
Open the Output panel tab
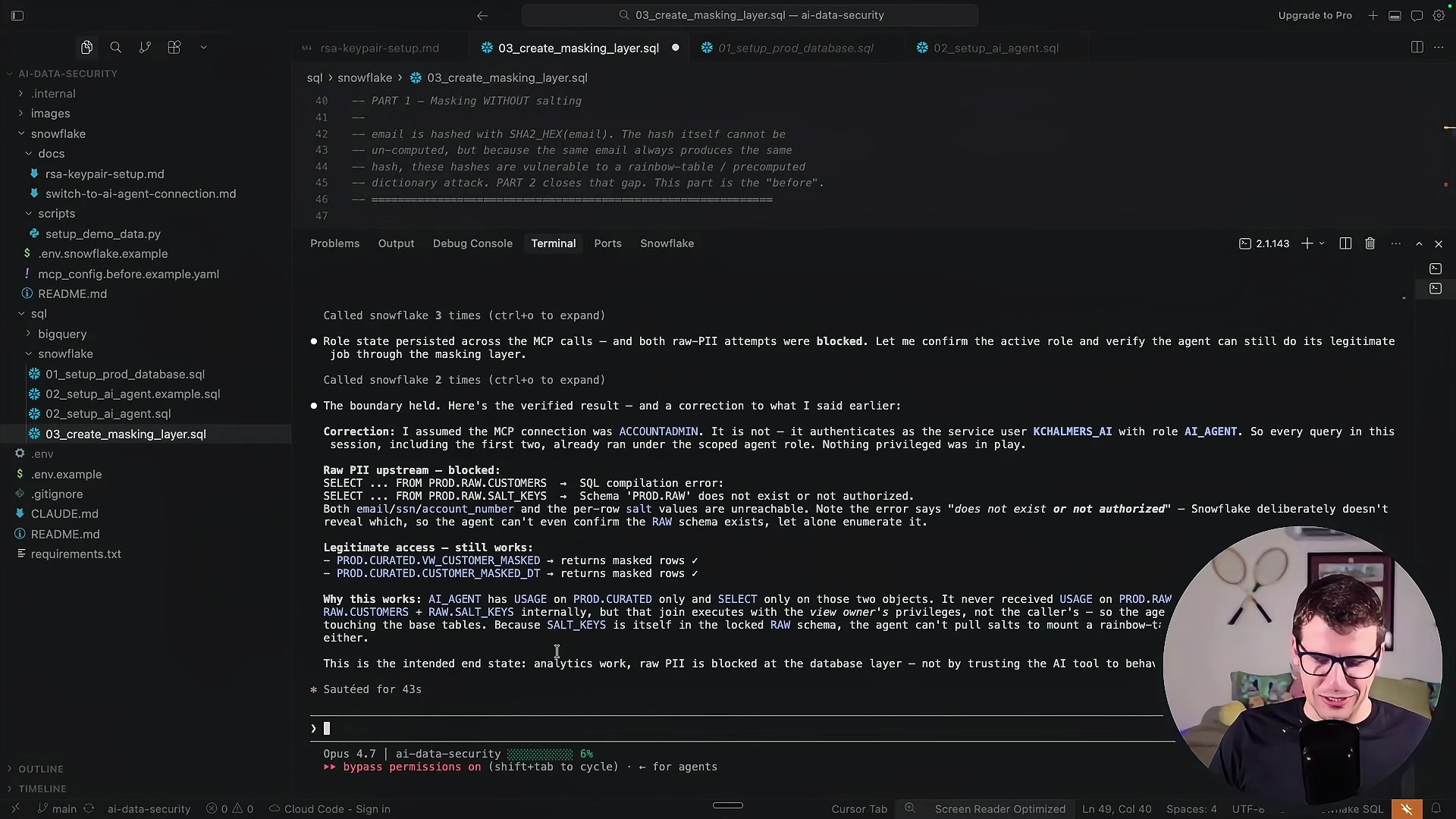click(396, 243)
